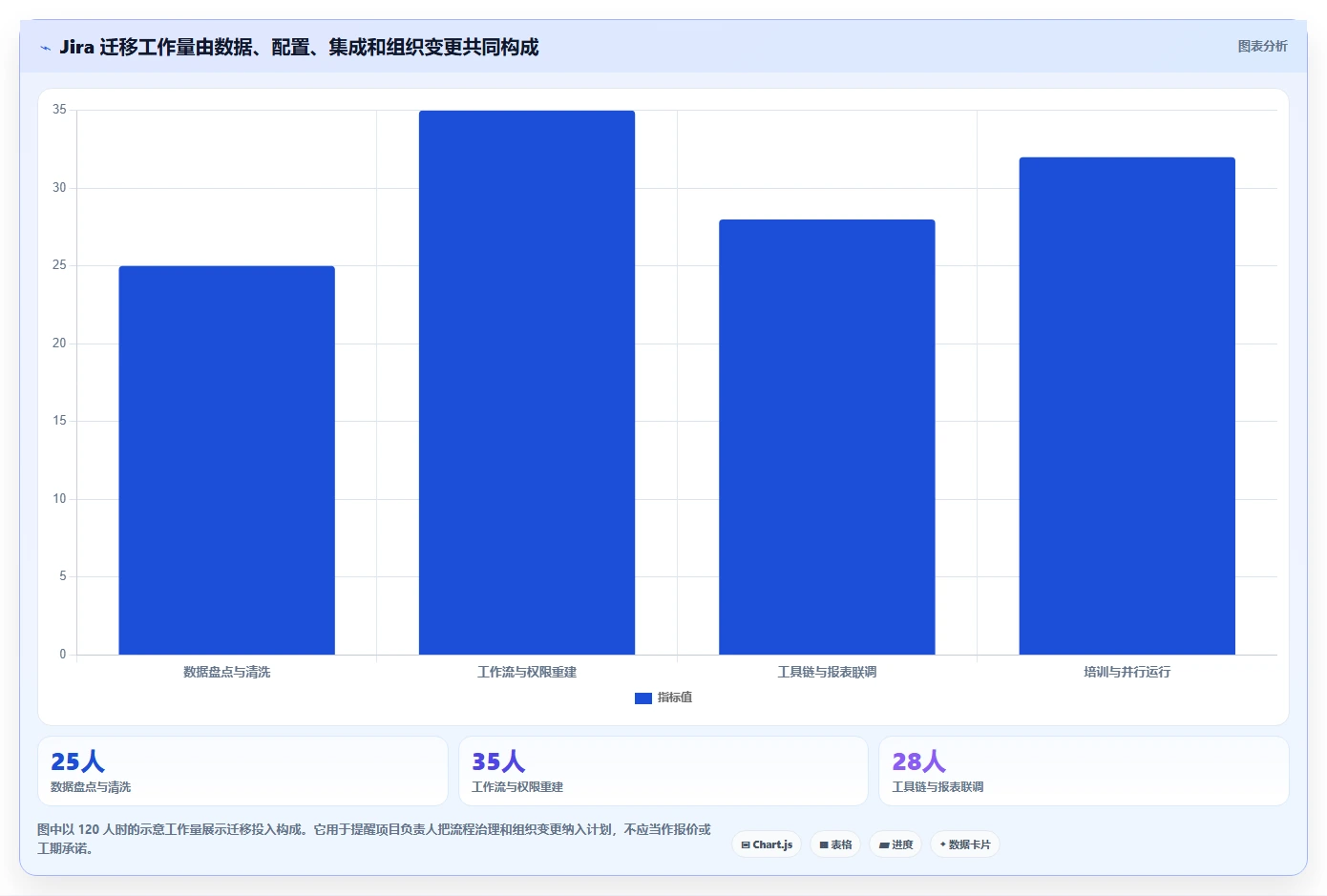Open the 35人 stat card

663,771
